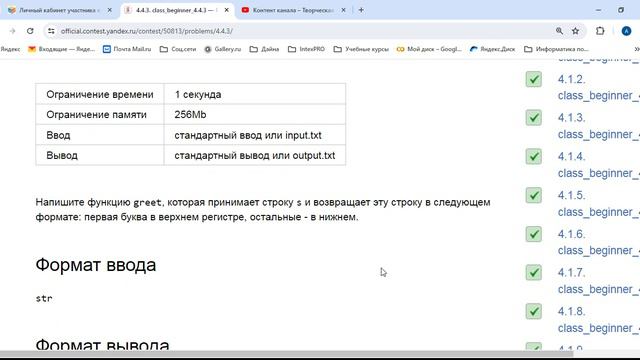Screen dimensions: 640x360
Task: Select the стандартный ввод или input.txt cell
Action: pyautogui.click(x=255, y=135)
